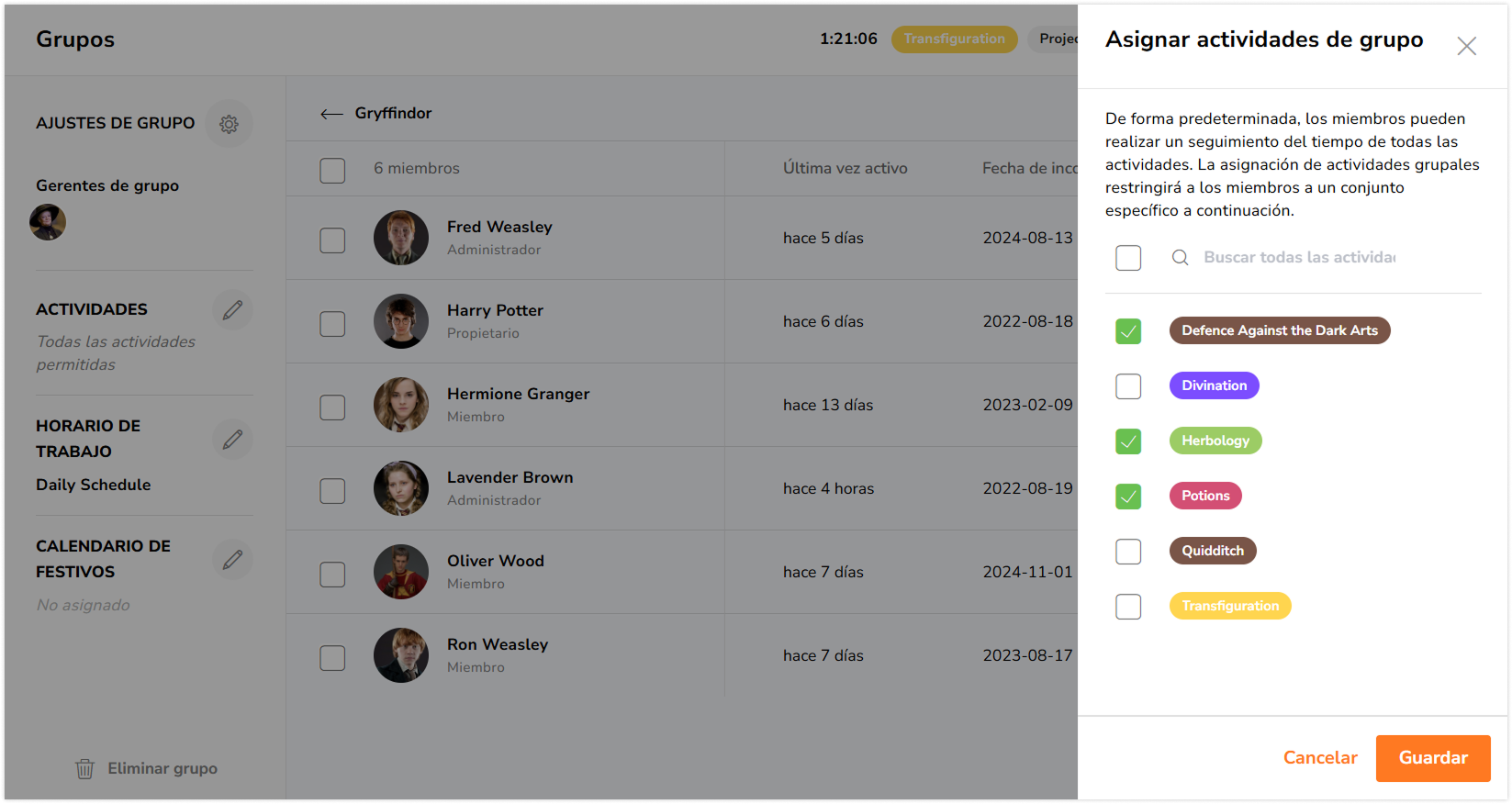Click the group manager avatar

tap(48, 222)
